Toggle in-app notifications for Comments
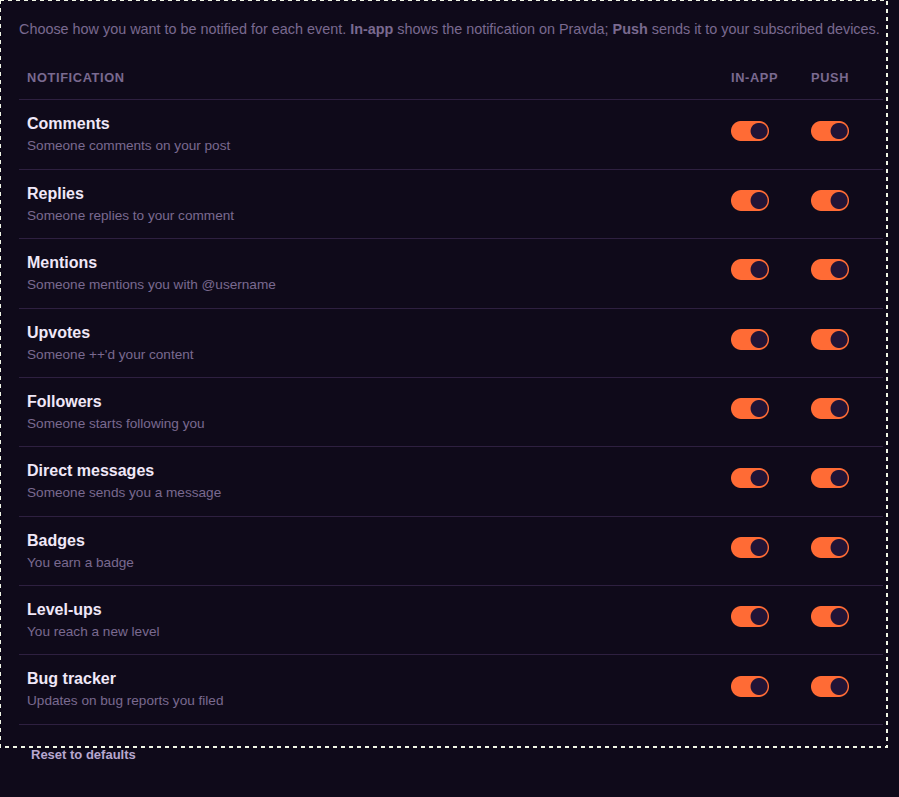Viewport: 899px width, 797px height. coord(749,131)
